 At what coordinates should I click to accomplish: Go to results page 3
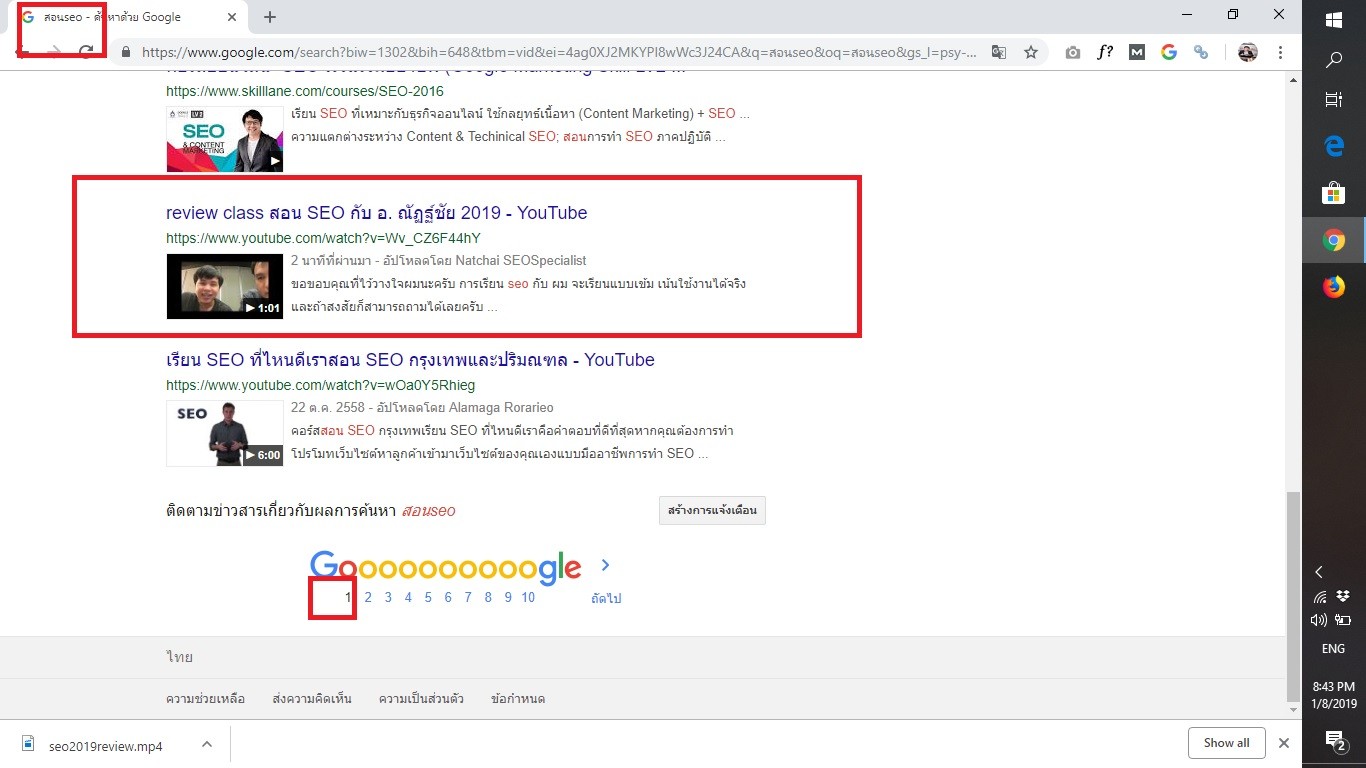[x=388, y=598]
